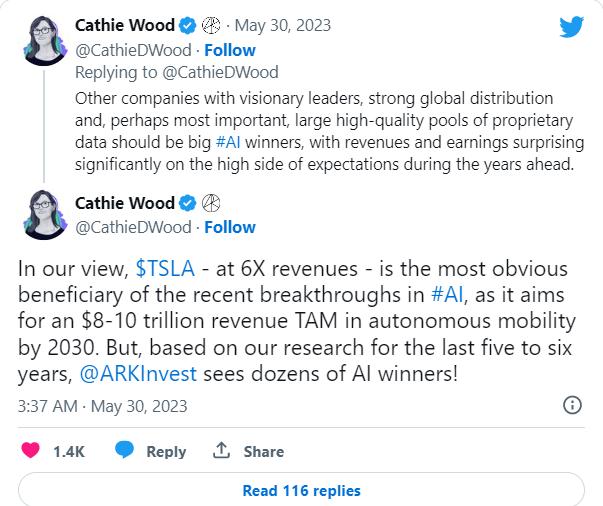The width and height of the screenshot is (603, 506).
Task: Click the May 30, 2023 date in the header
Action: tap(288, 25)
